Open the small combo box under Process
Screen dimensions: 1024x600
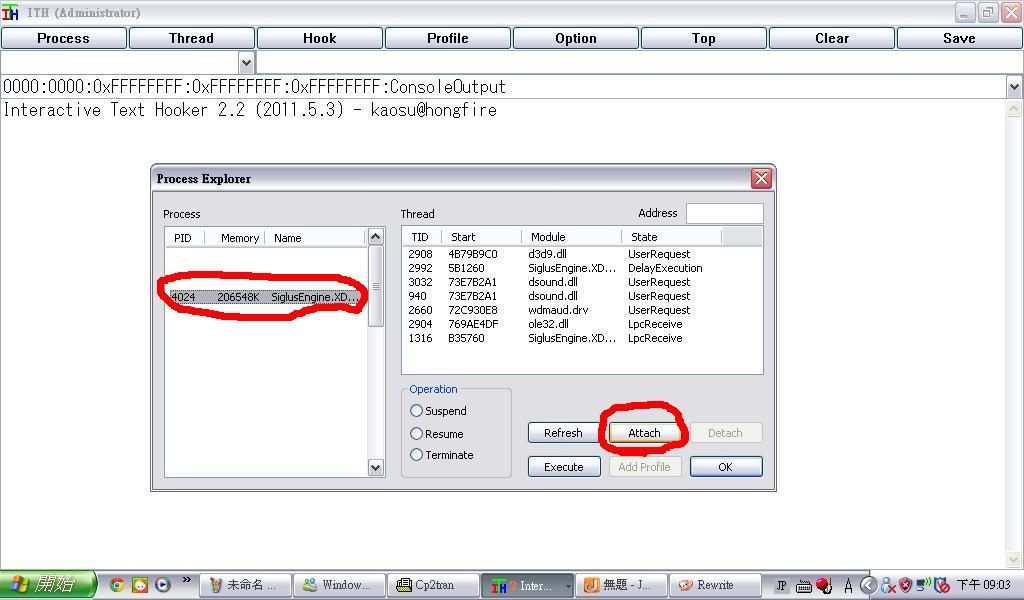pyautogui.click(x=246, y=63)
